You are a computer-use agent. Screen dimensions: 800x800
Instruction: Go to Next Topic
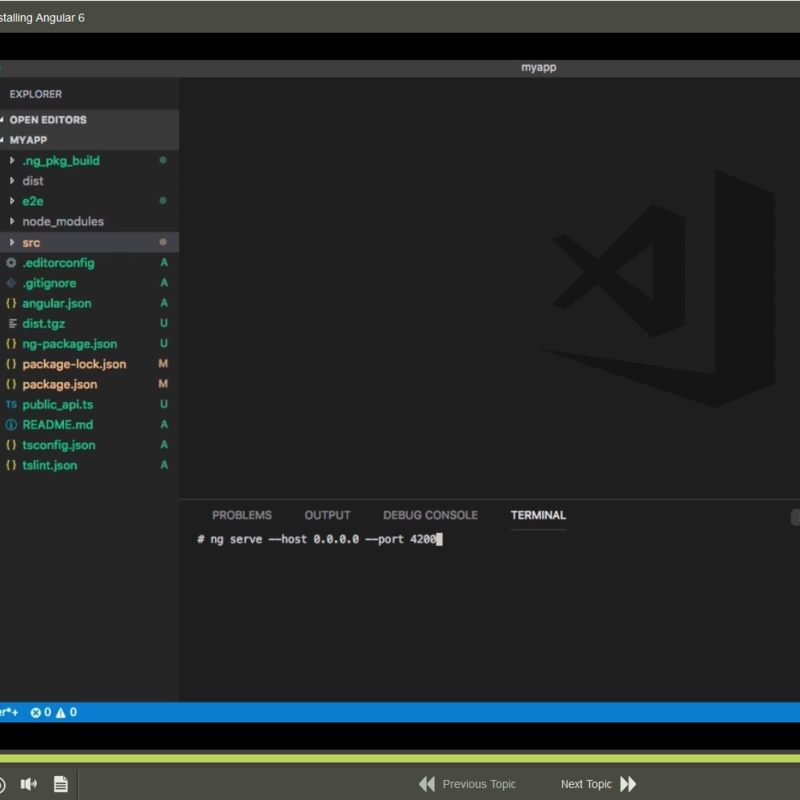point(599,784)
